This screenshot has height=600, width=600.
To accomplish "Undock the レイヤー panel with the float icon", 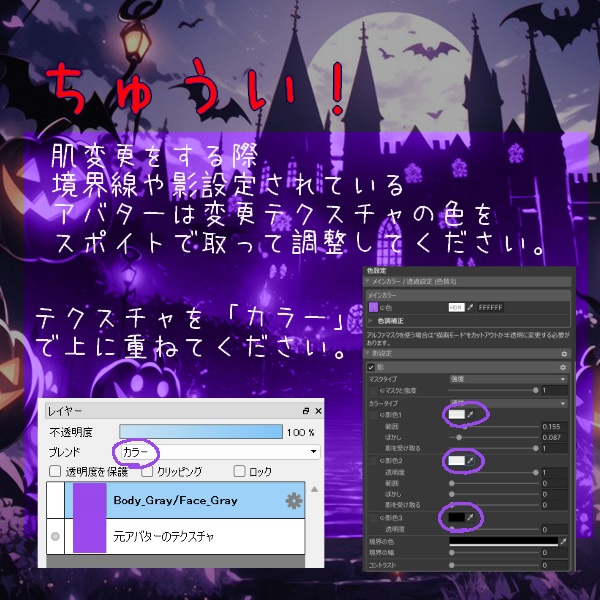I will [x=305, y=411].
